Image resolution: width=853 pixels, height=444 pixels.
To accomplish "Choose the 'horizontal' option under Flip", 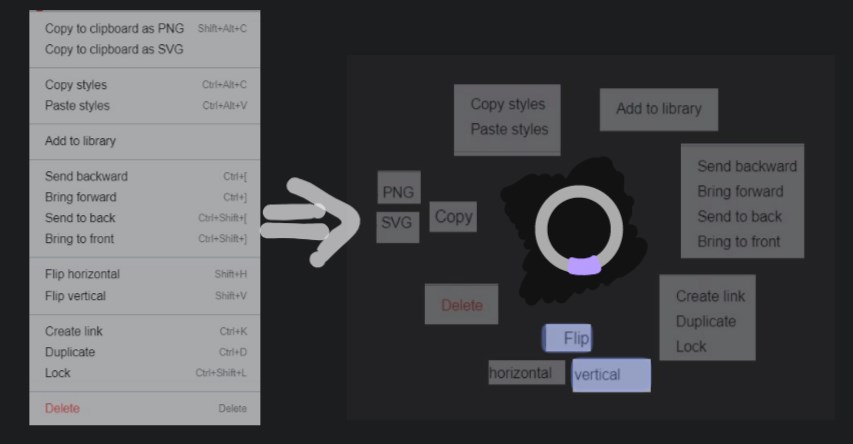I will [x=527, y=372].
